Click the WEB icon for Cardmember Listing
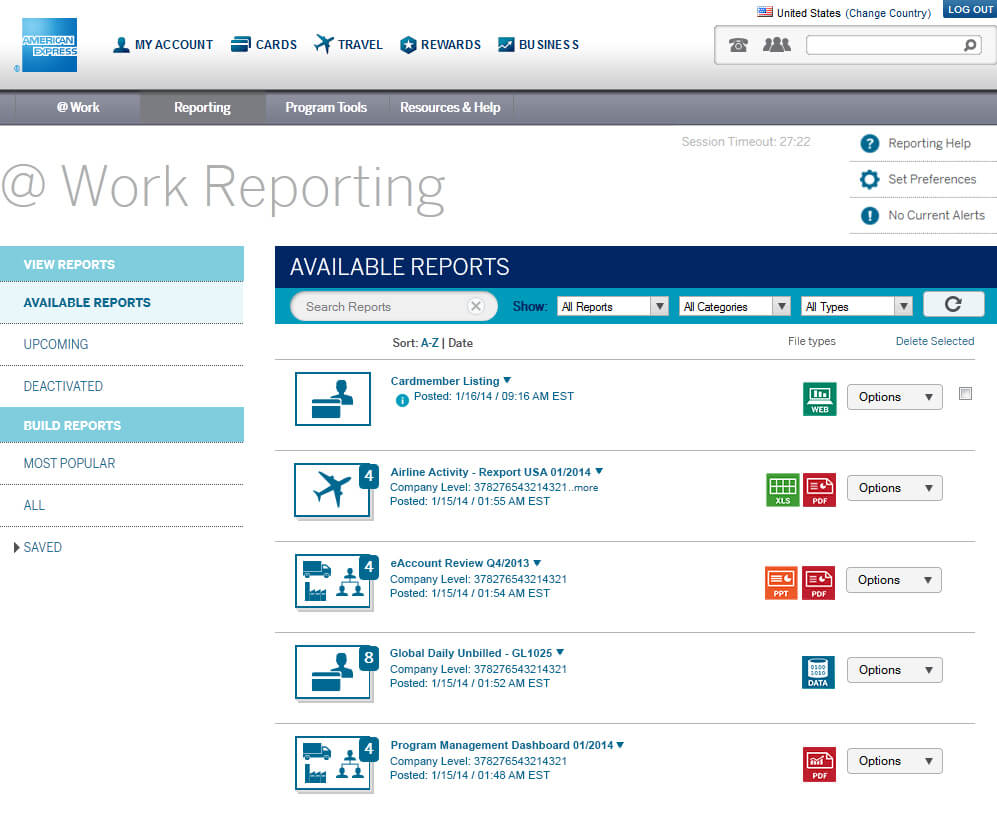The width and height of the screenshot is (997, 813). click(x=819, y=396)
